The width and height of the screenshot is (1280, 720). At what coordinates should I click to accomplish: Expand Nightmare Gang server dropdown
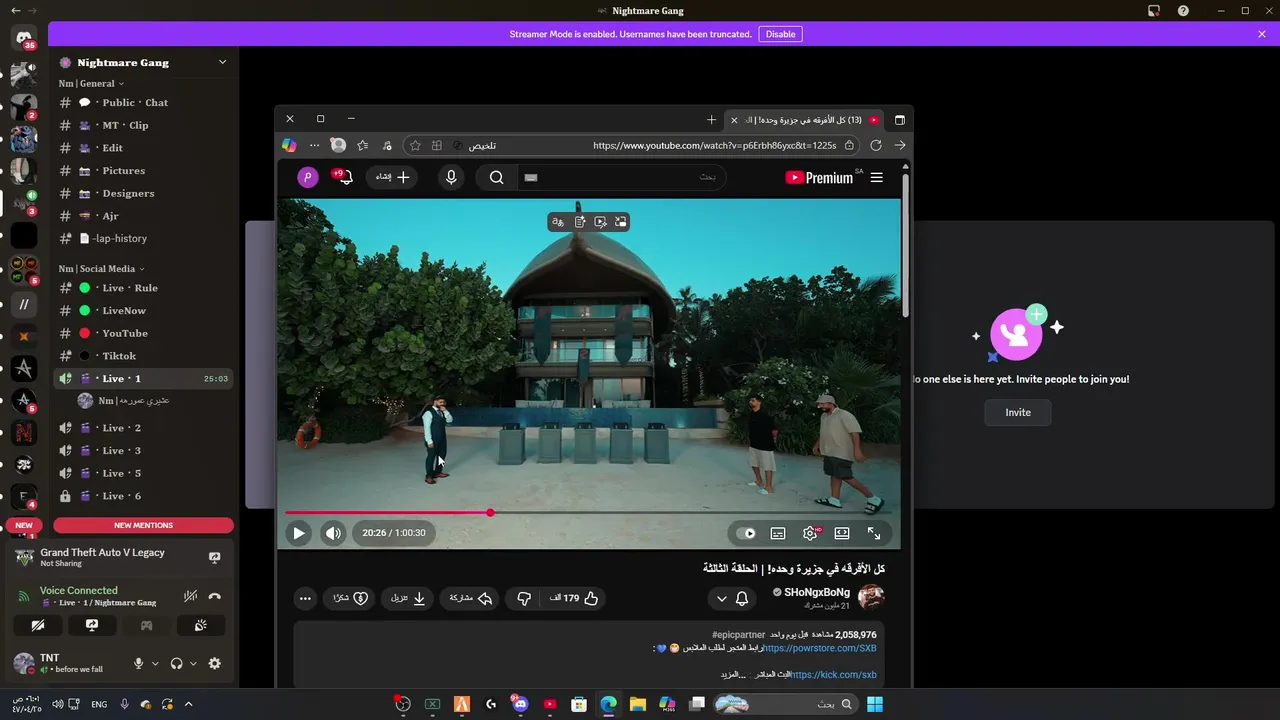[x=222, y=62]
